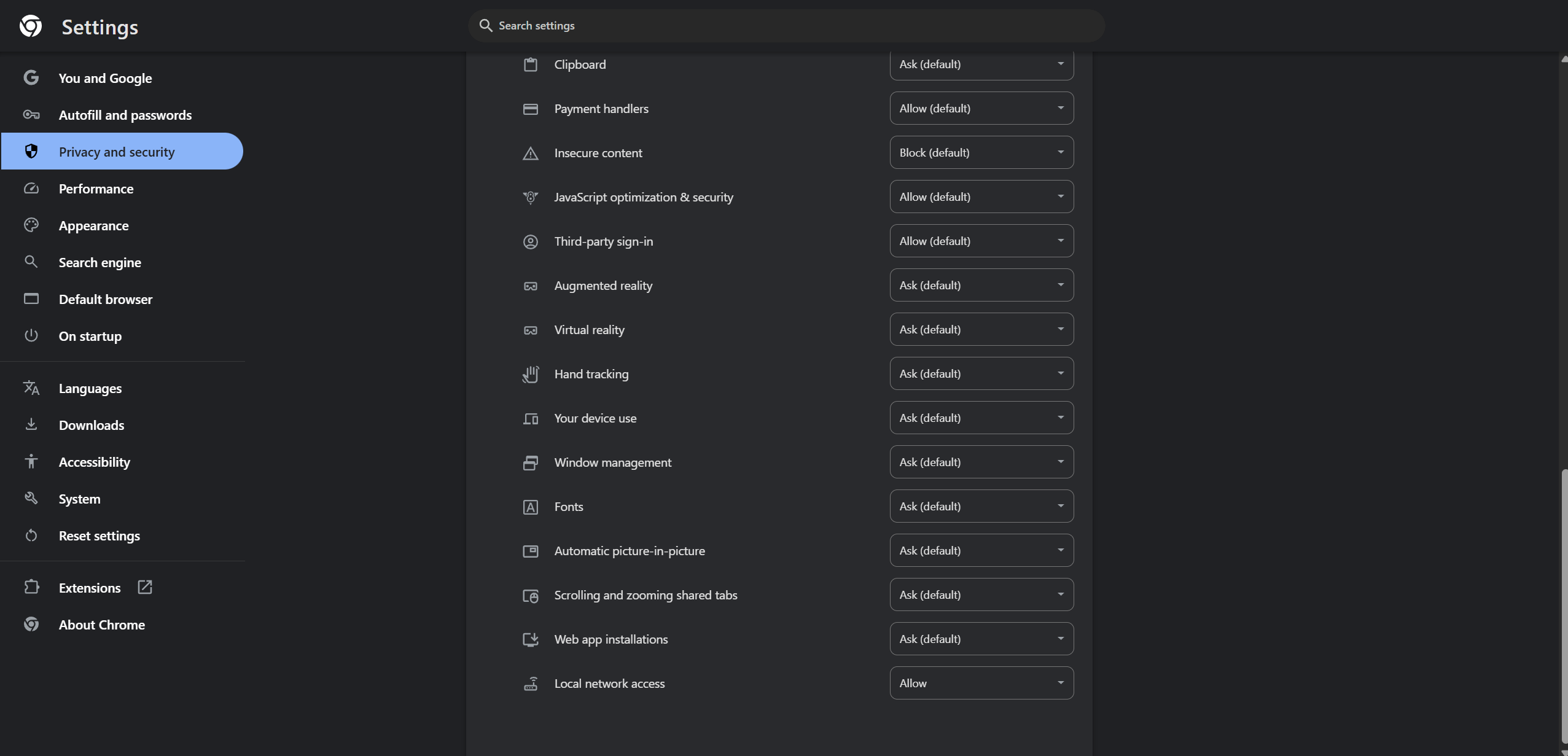Click the headset icon for Augmented reality

click(x=531, y=286)
